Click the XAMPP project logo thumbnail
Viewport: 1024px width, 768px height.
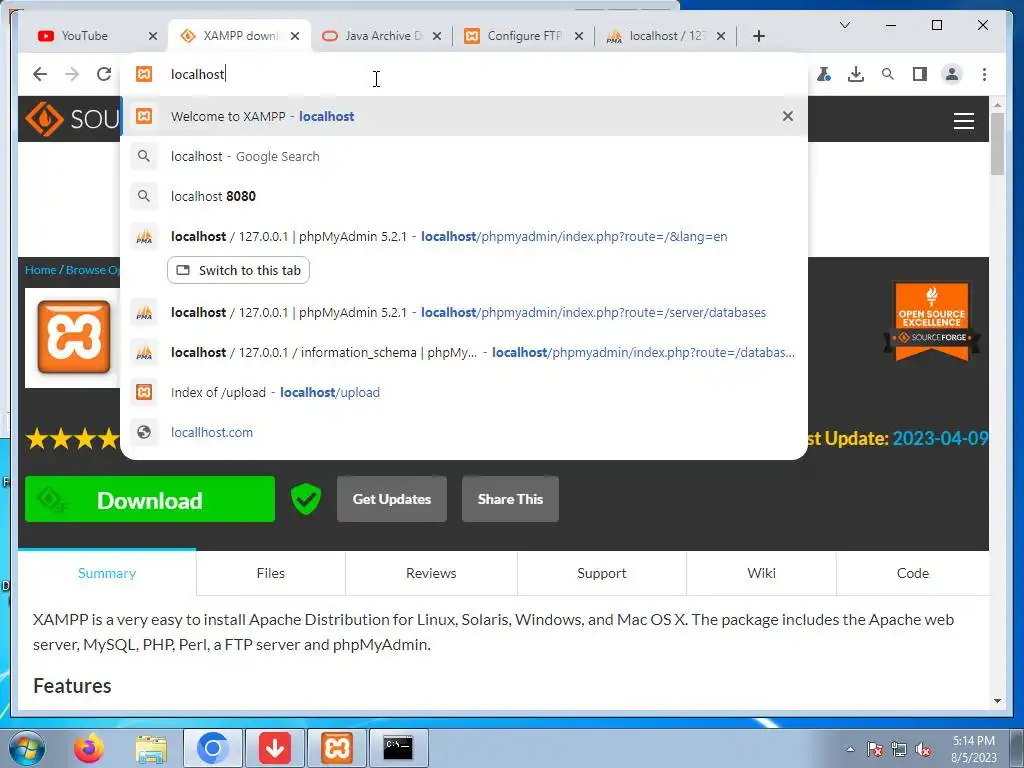(74, 337)
